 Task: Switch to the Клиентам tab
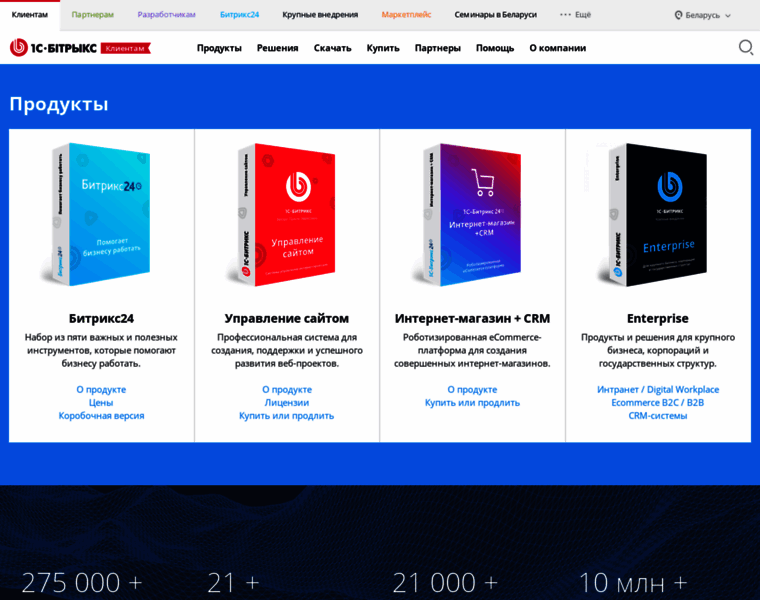pos(30,15)
